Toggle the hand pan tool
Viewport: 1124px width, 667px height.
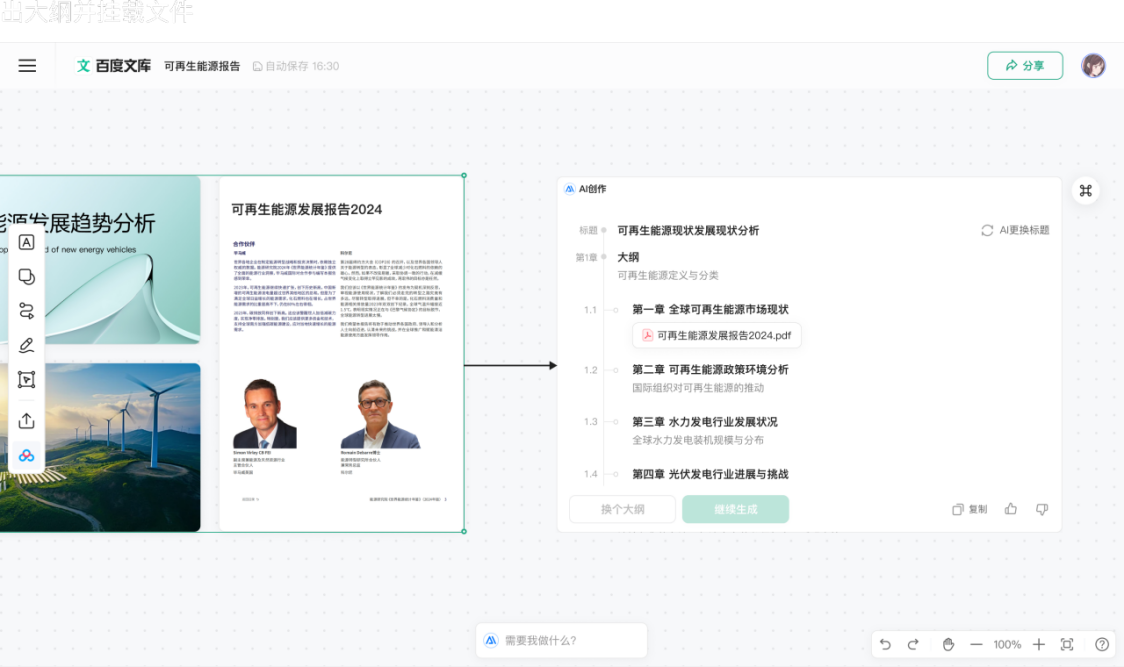(x=948, y=645)
